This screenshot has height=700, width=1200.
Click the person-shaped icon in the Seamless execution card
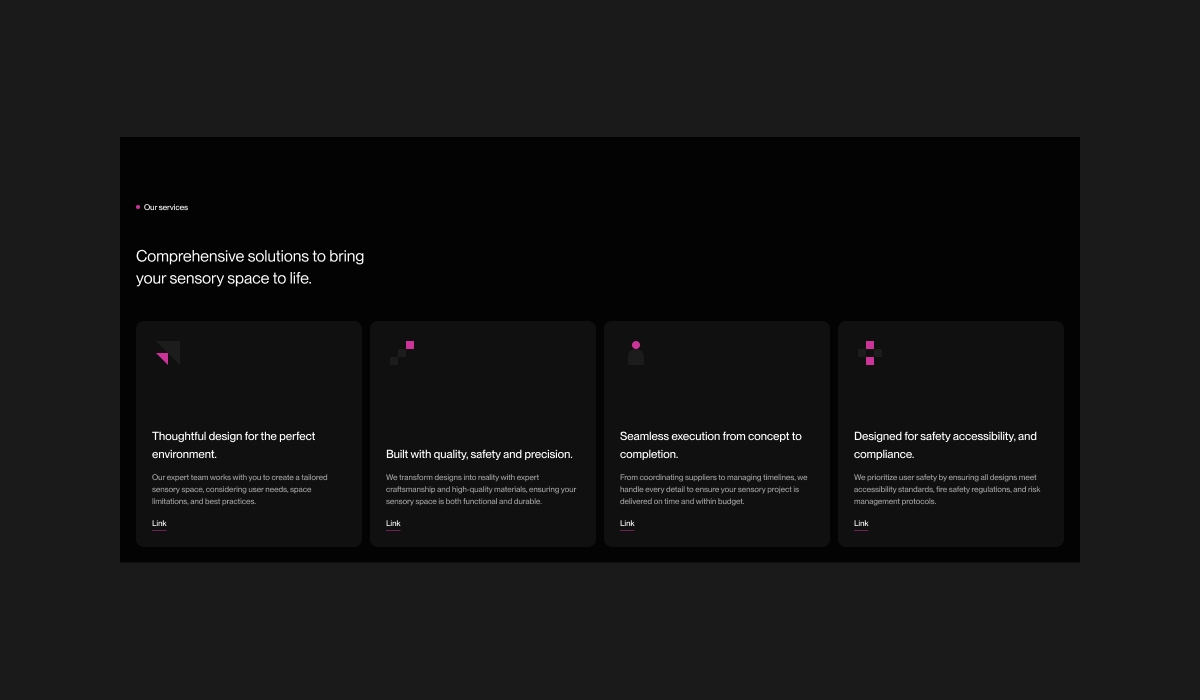pos(636,353)
